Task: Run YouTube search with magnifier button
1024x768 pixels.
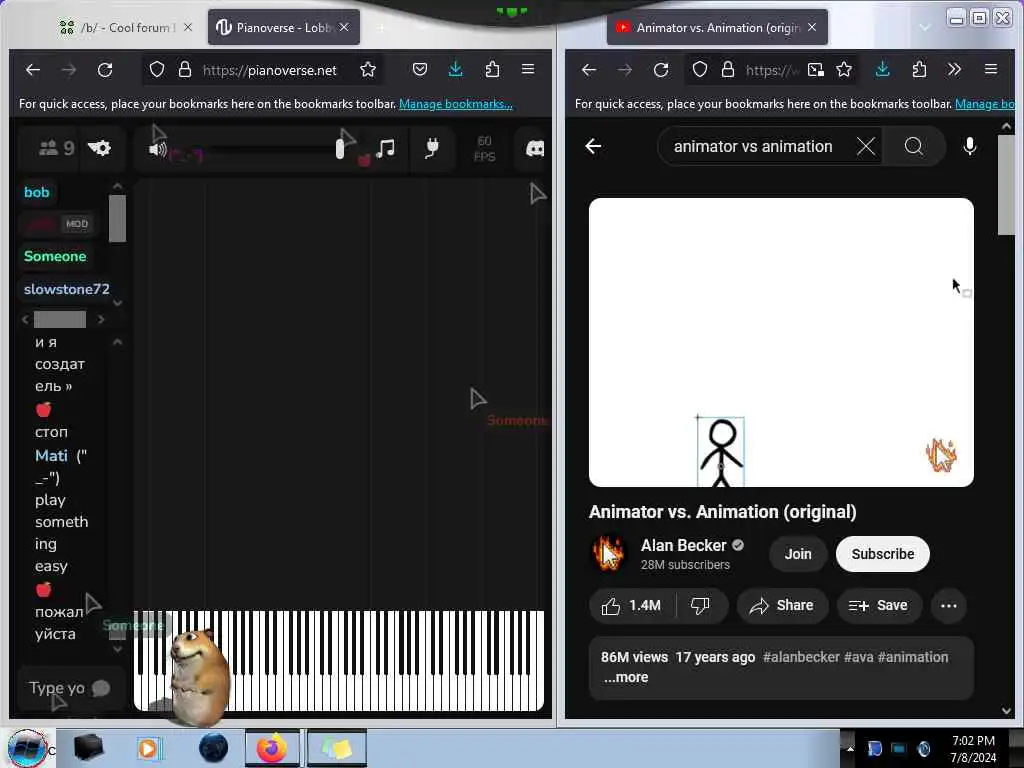Action: coord(914,146)
